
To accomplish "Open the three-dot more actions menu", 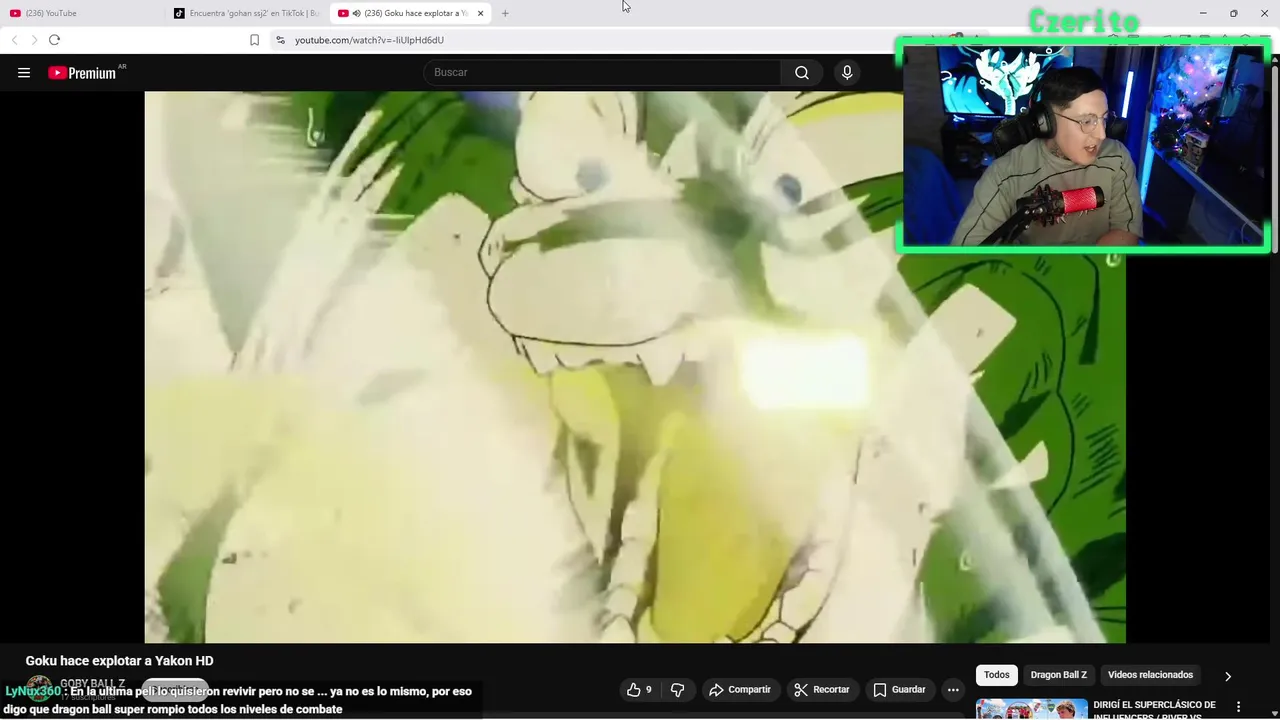I will coord(953,690).
